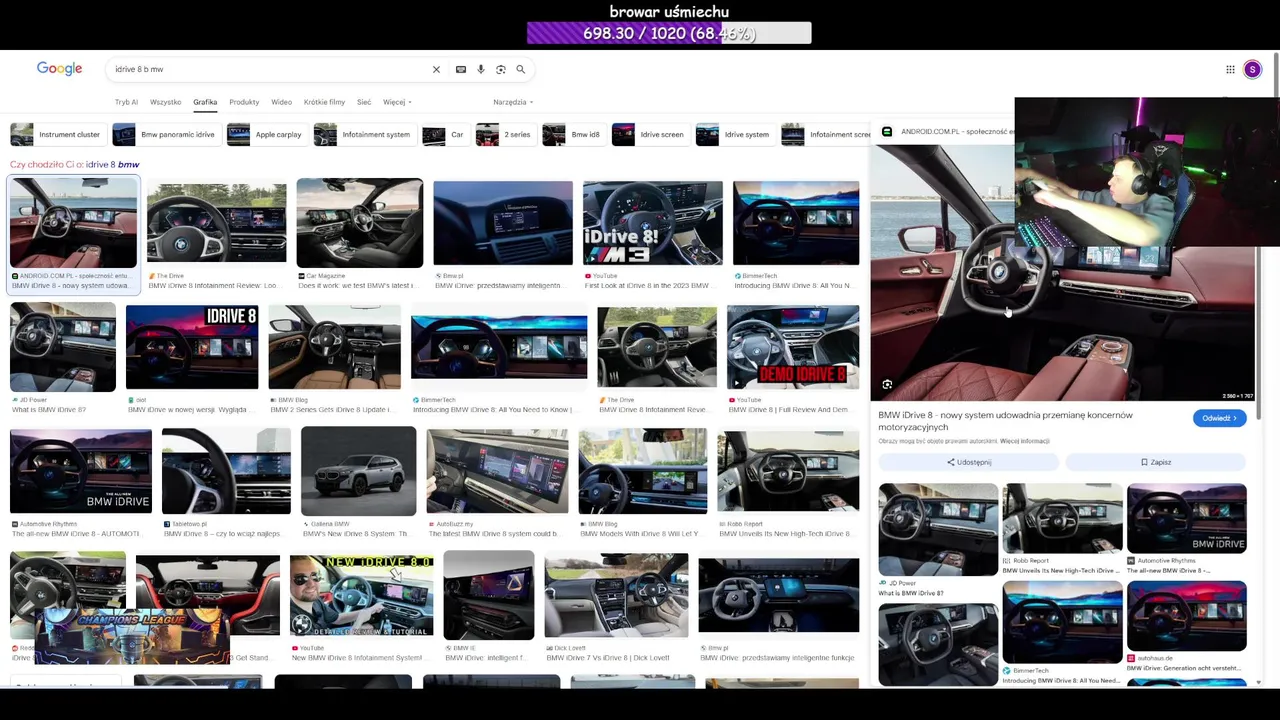The width and height of the screenshot is (1280, 720).
Task: Click the Odwiedź visit button
Action: [x=1219, y=418]
